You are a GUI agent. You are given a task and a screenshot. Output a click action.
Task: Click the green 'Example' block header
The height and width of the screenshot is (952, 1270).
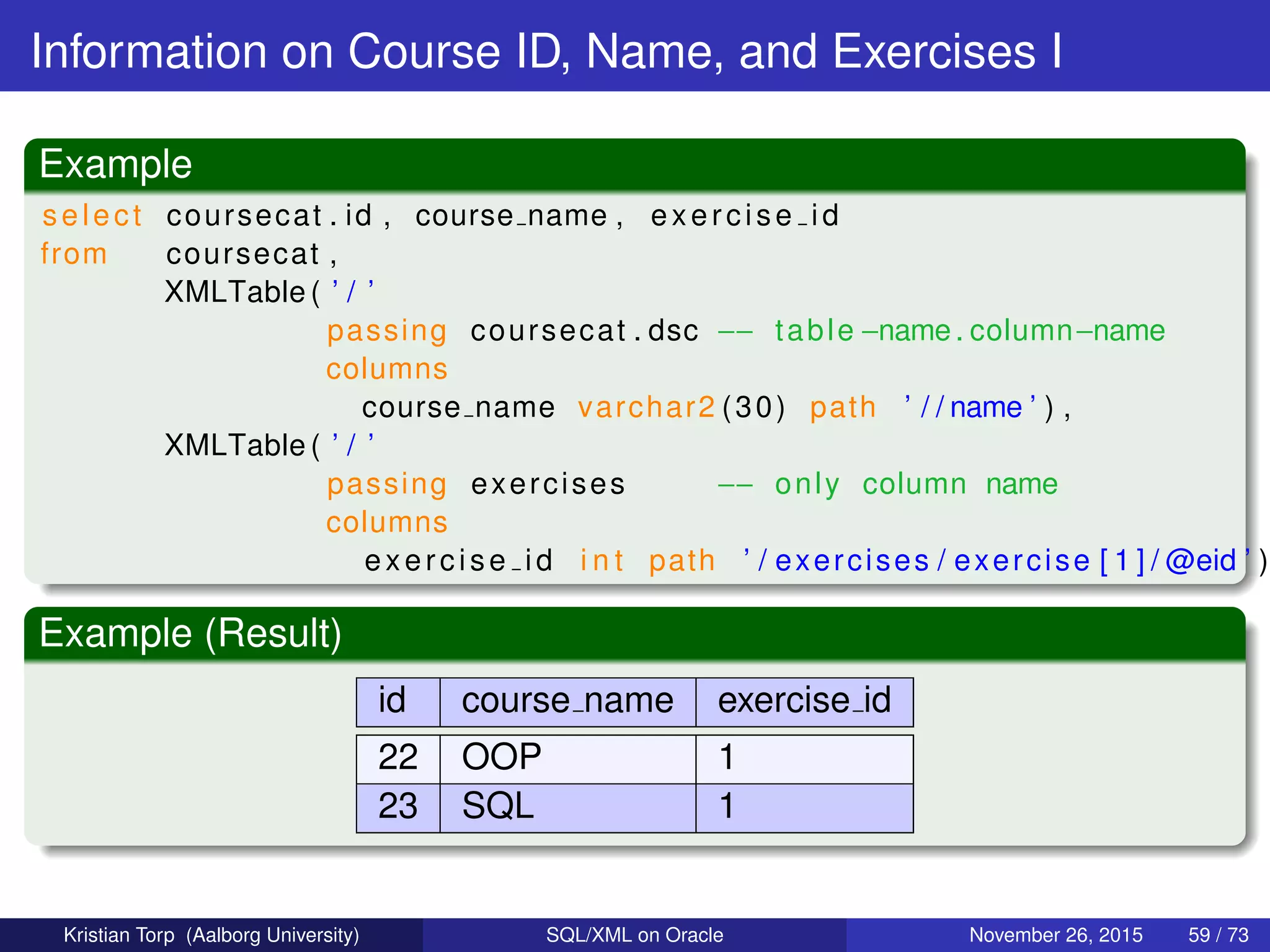(634, 165)
